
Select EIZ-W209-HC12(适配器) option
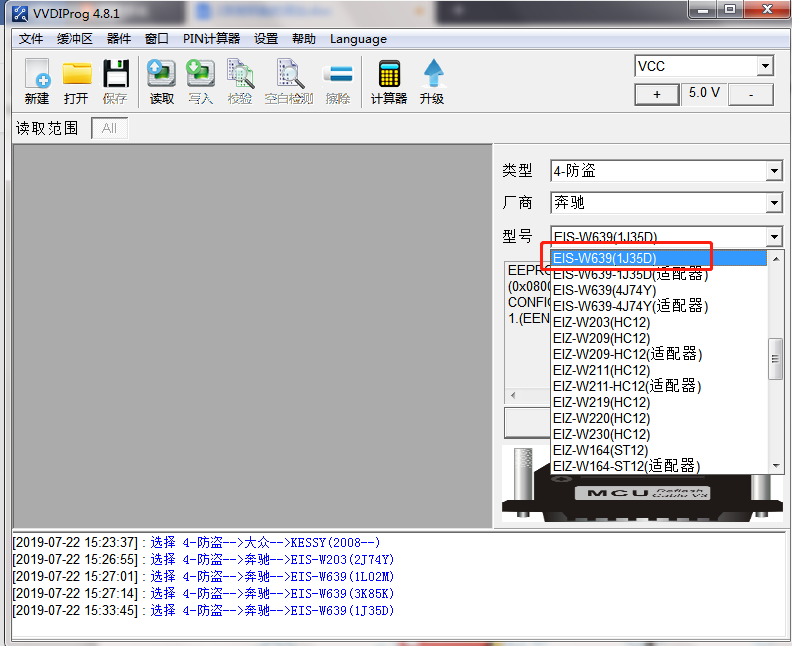[659, 354]
